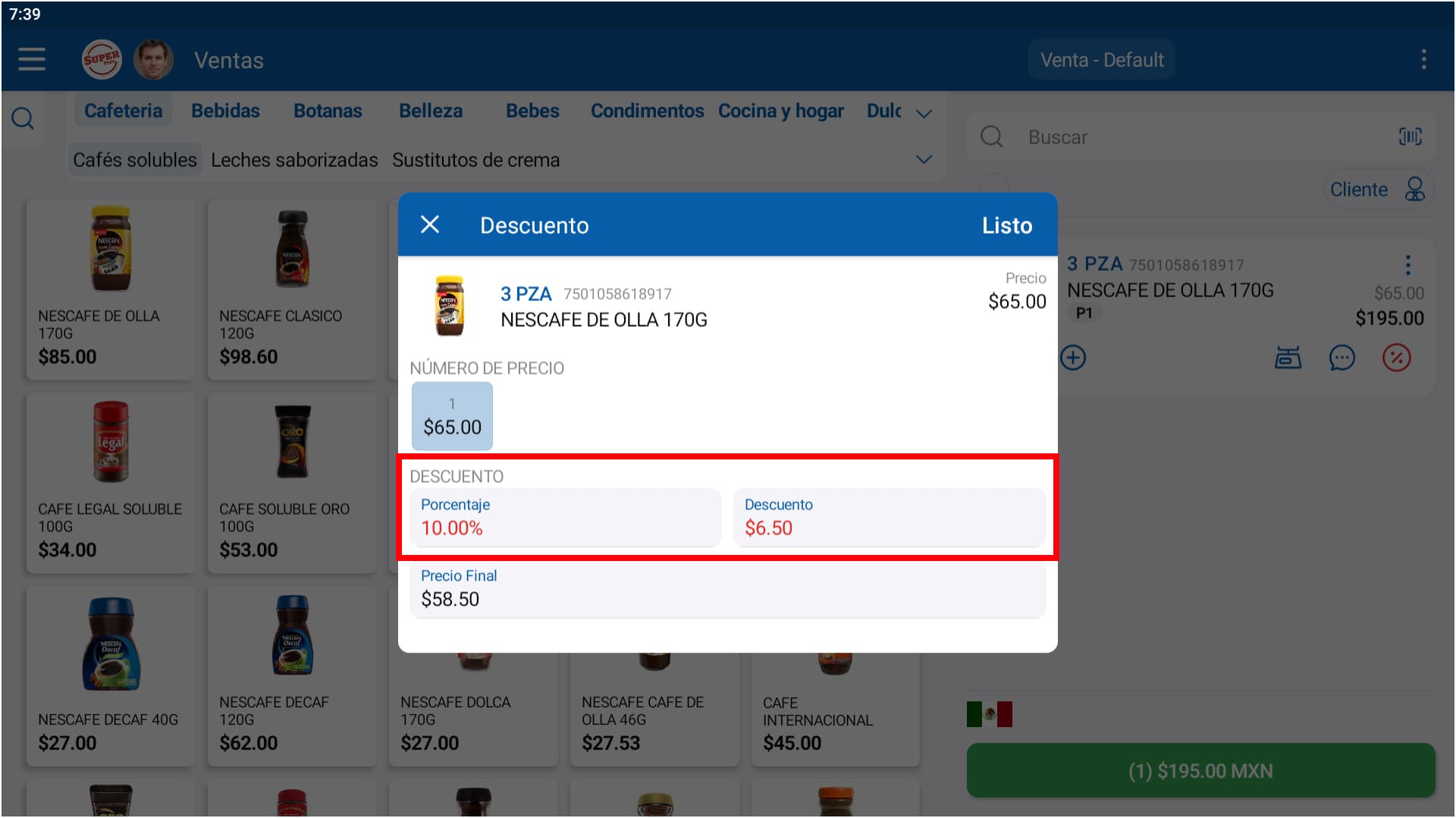Click the scale weight icon on item

[1288, 358]
